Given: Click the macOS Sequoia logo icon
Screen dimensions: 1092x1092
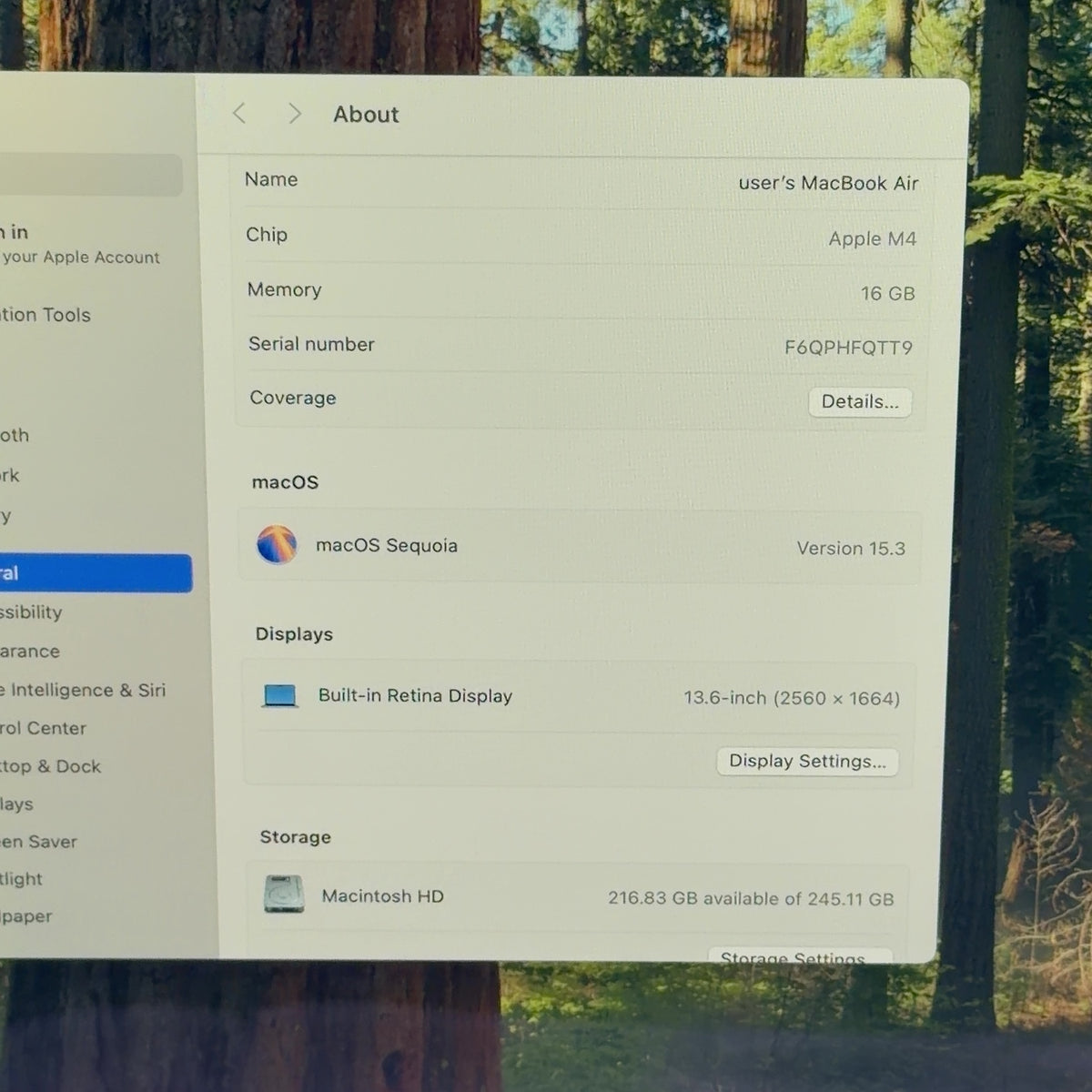Looking at the screenshot, I should [x=277, y=544].
